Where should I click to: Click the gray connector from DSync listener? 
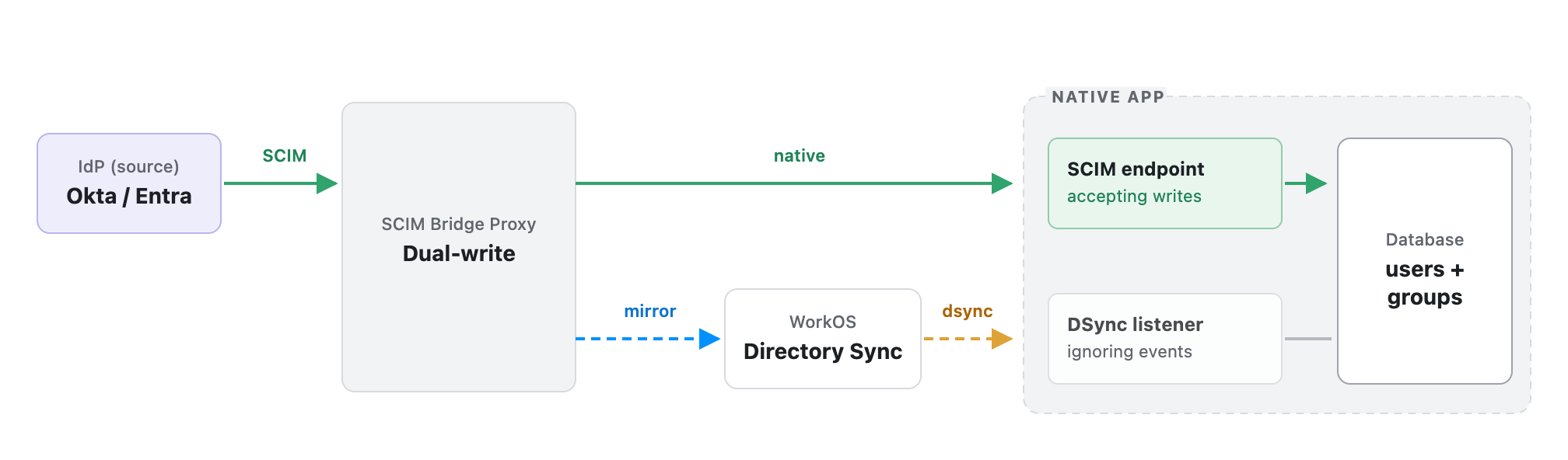(x=1308, y=339)
